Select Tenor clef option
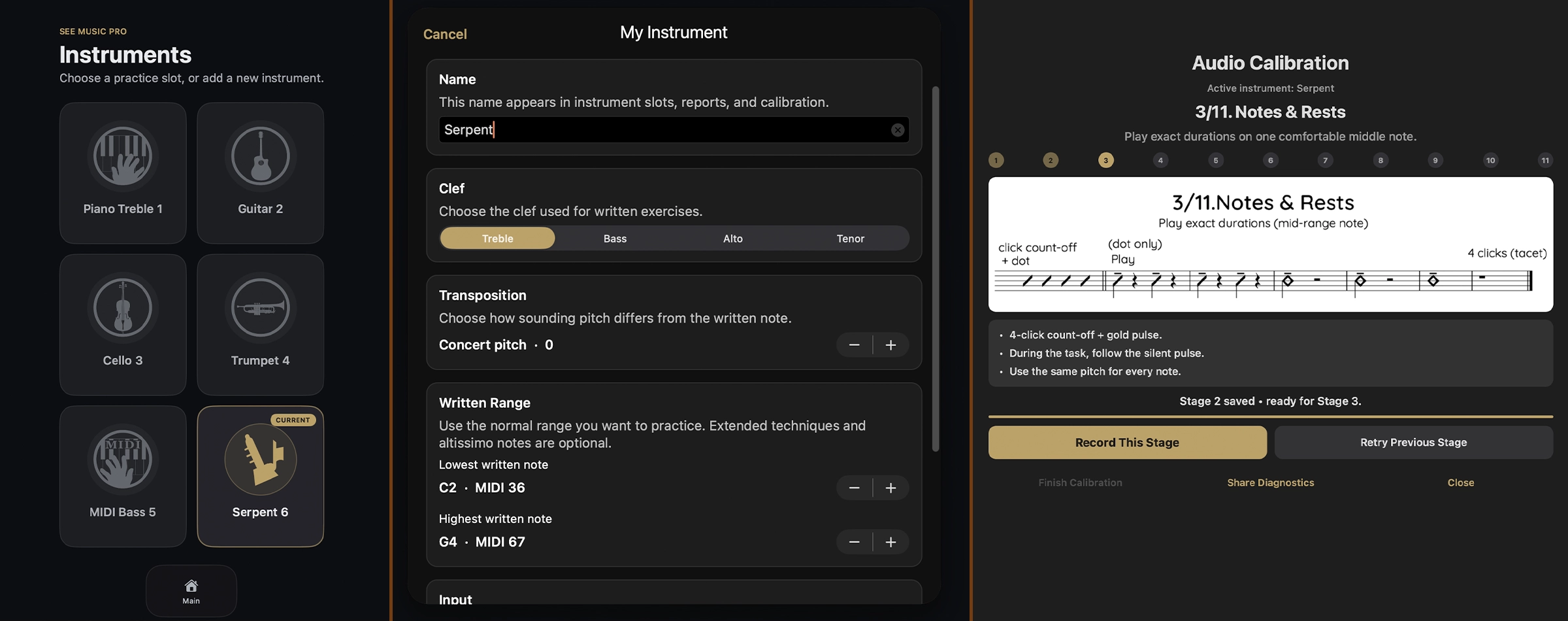Viewport: 1568px width, 621px height. pos(850,239)
